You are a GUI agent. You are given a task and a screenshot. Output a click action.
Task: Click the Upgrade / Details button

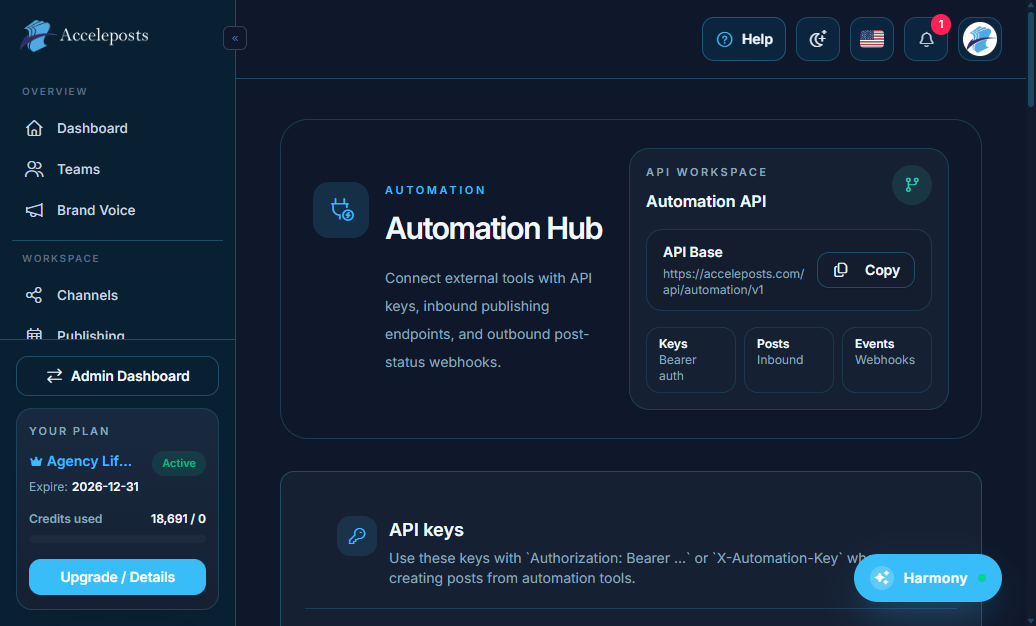click(118, 577)
